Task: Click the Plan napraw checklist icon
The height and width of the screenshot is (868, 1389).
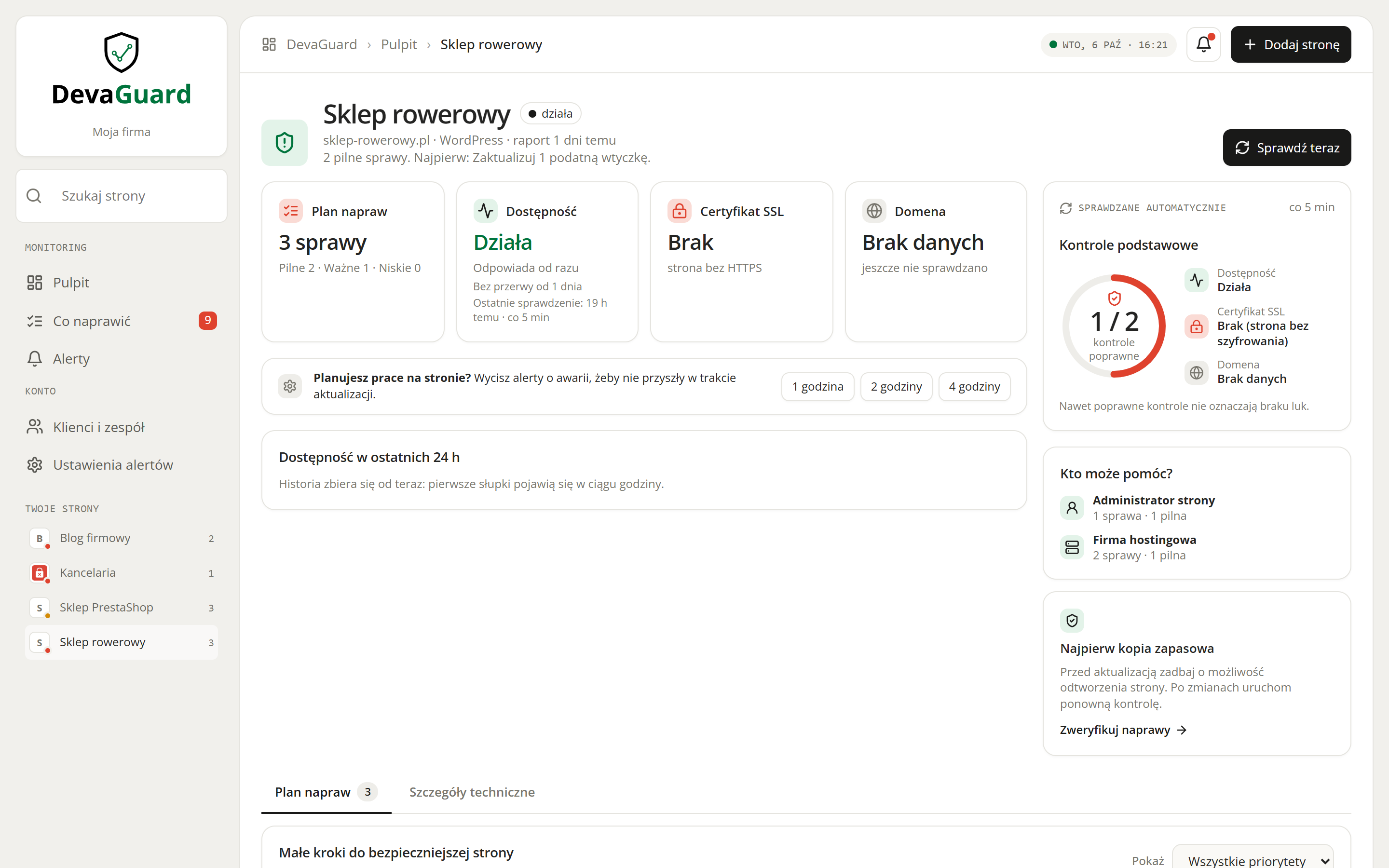Action: pos(290,211)
